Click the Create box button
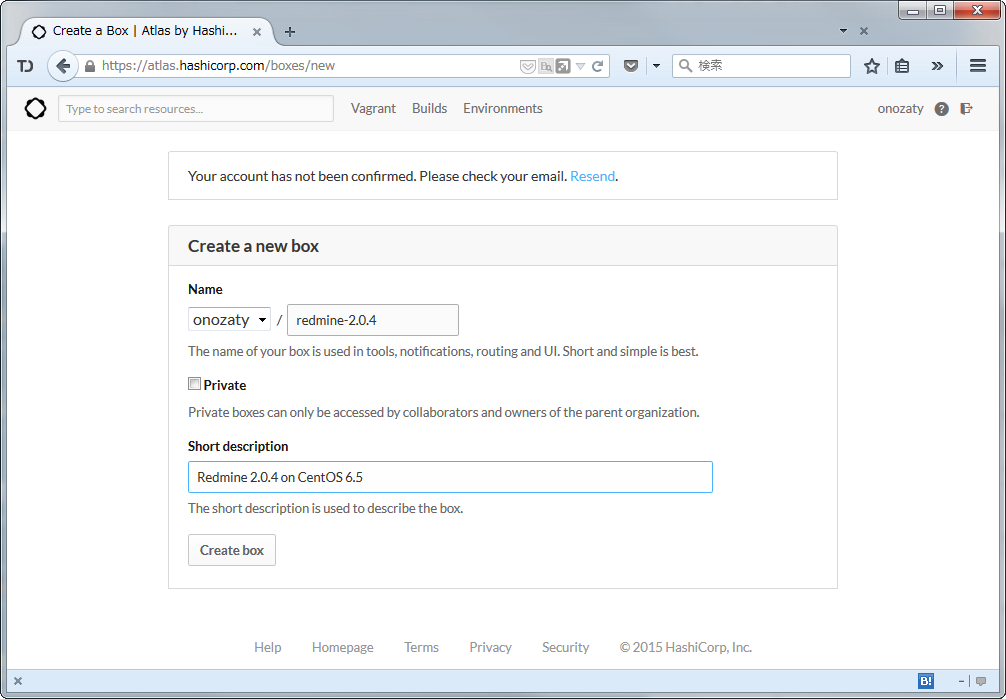 [232, 550]
